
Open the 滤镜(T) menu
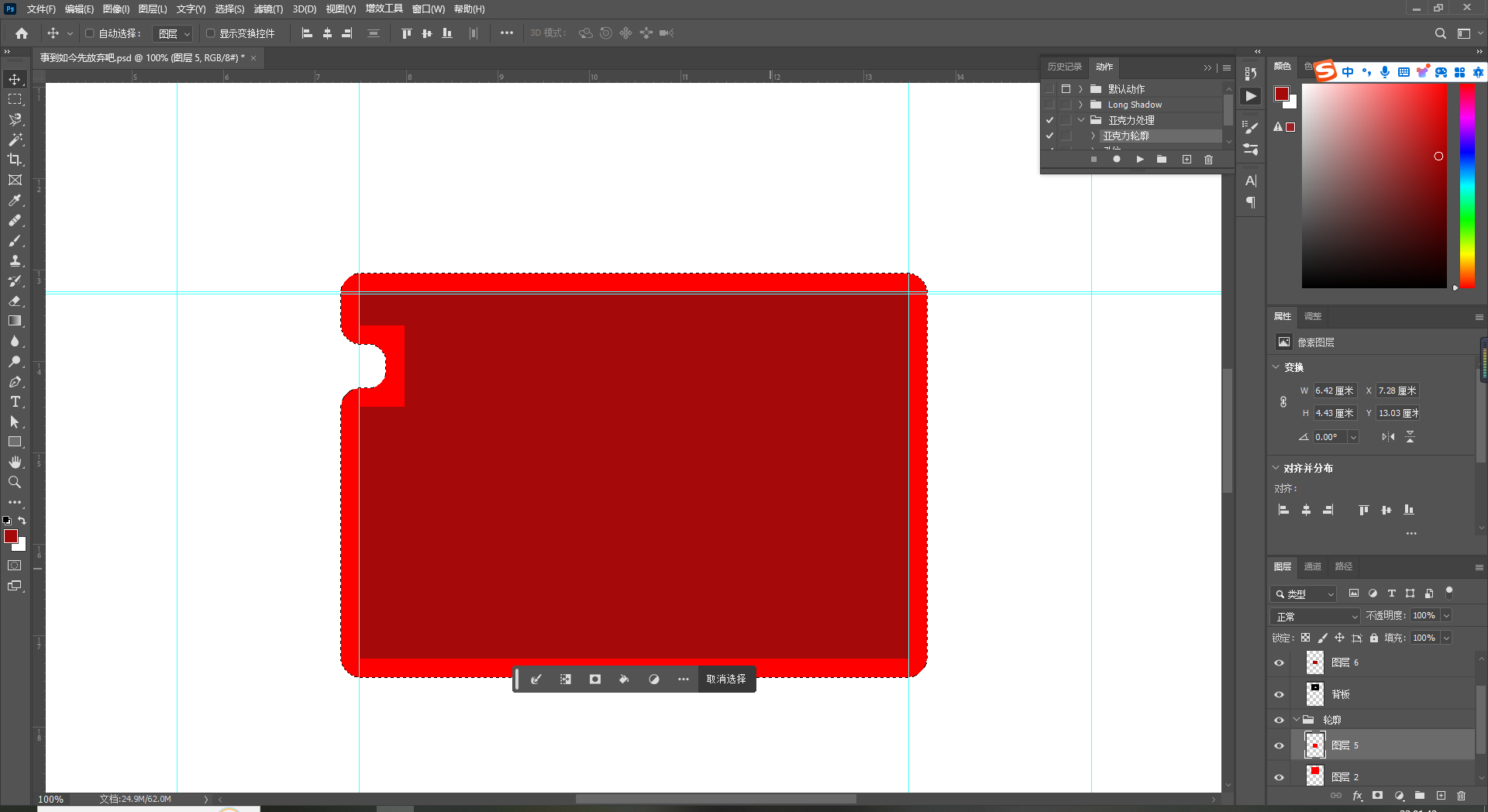pos(268,9)
